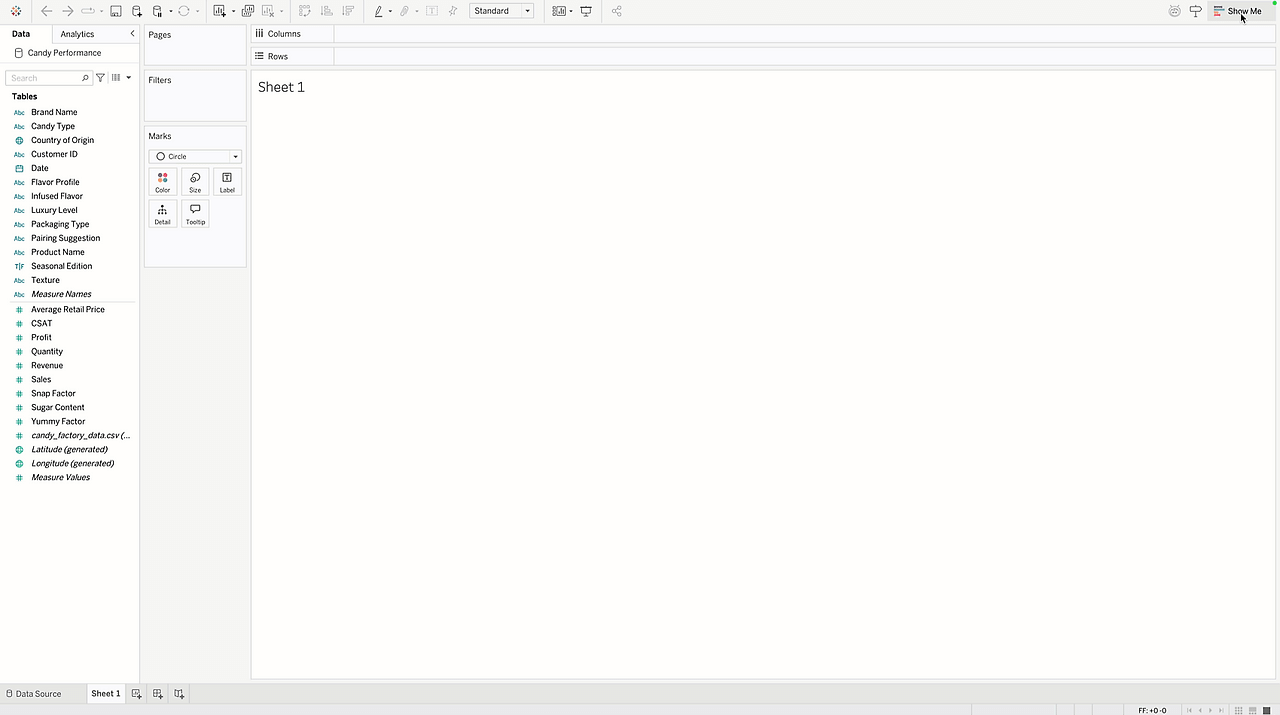This screenshot has width=1280, height=715.
Task: Toggle the Show Me panel
Action: pyautogui.click(x=1238, y=11)
